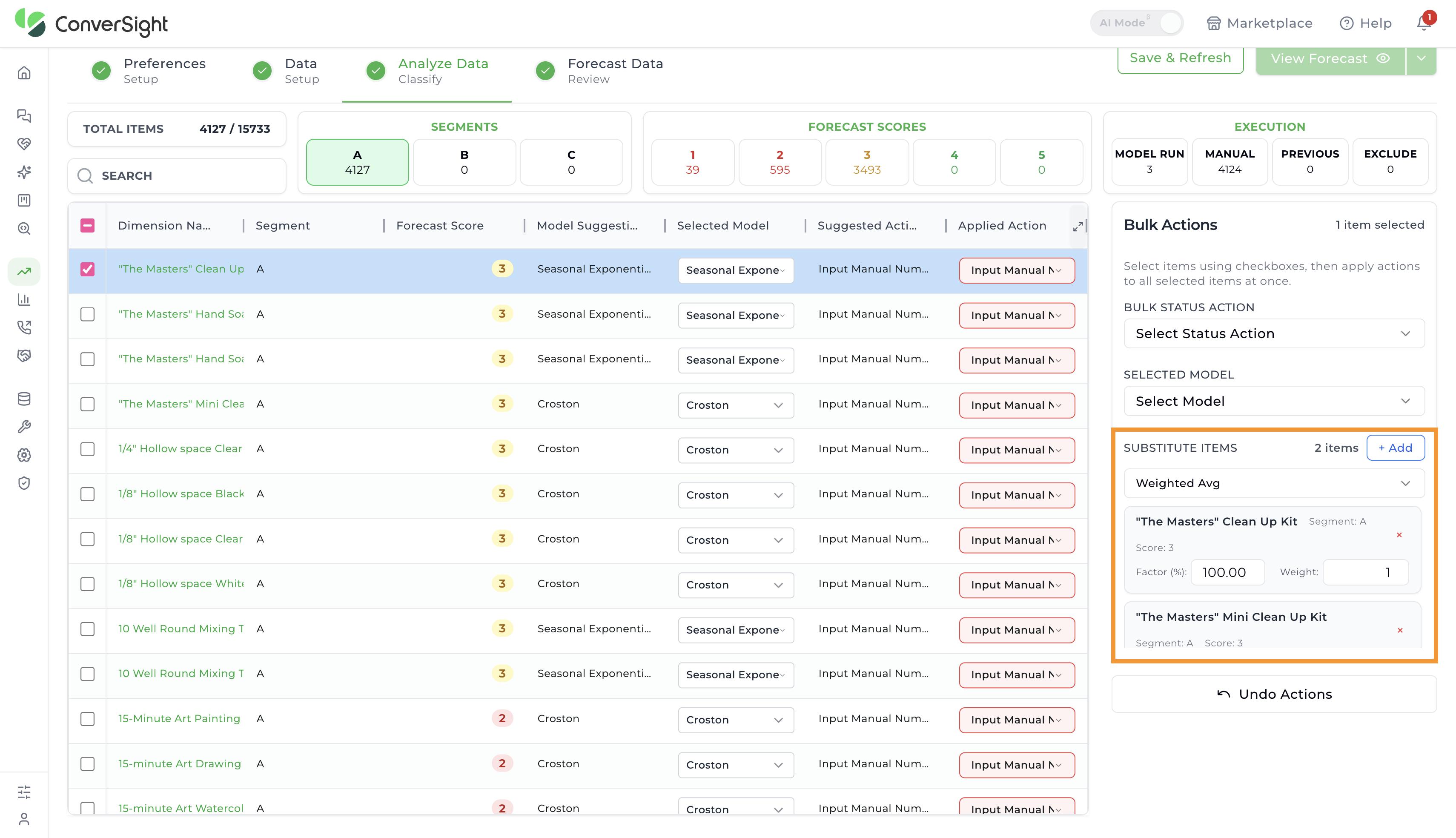Open the Help link
This screenshot has width=1456, height=838.
1366,23
